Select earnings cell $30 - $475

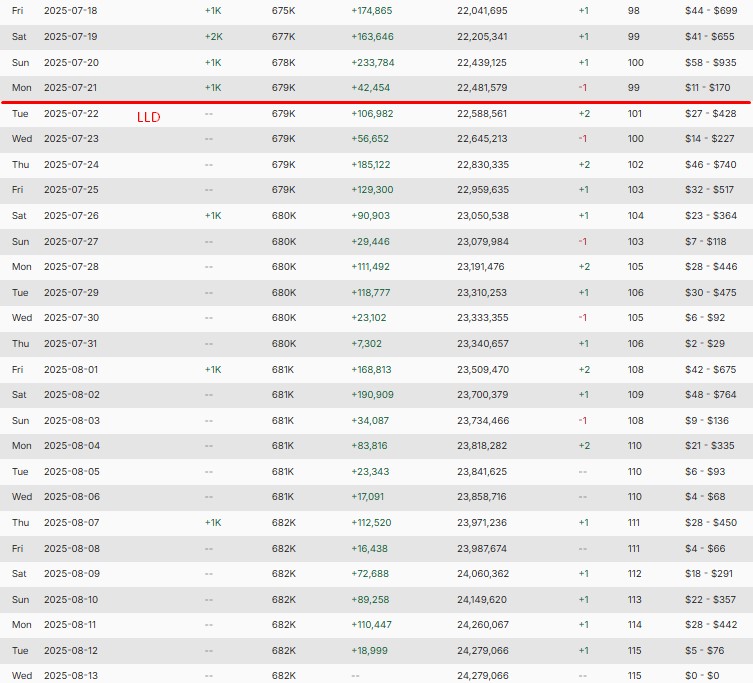click(x=710, y=292)
